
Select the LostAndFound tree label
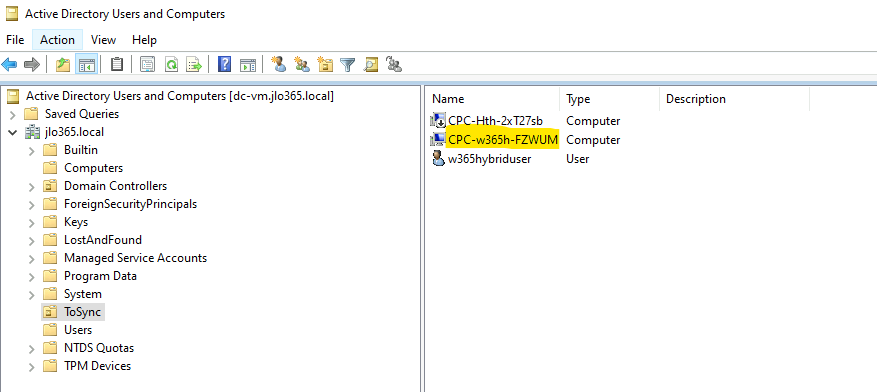(x=103, y=240)
